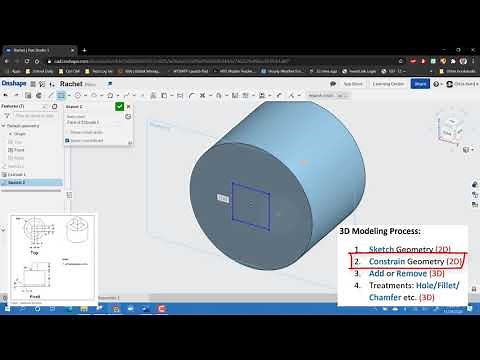Open the view cube options dropdown
The height and width of the screenshot is (360, 480).
[468, 150]
